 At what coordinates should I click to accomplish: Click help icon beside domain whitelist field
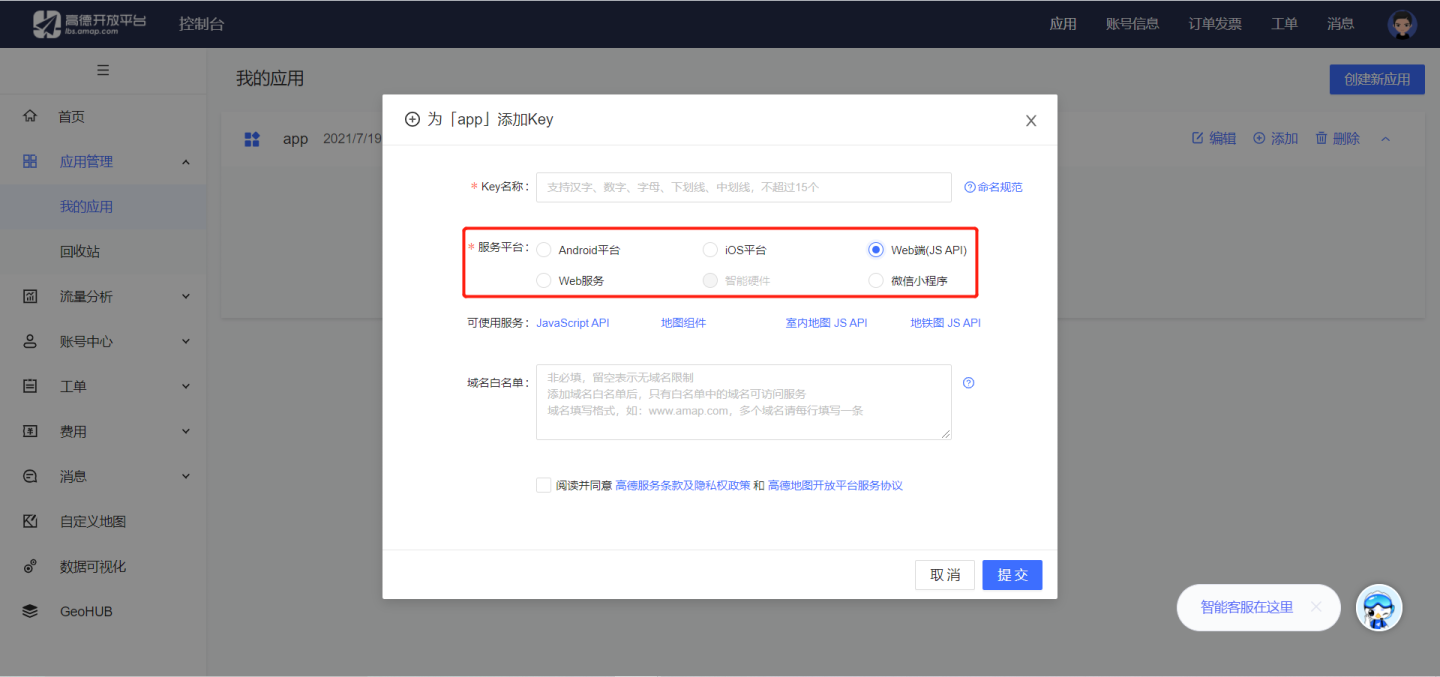click(968, 383)
